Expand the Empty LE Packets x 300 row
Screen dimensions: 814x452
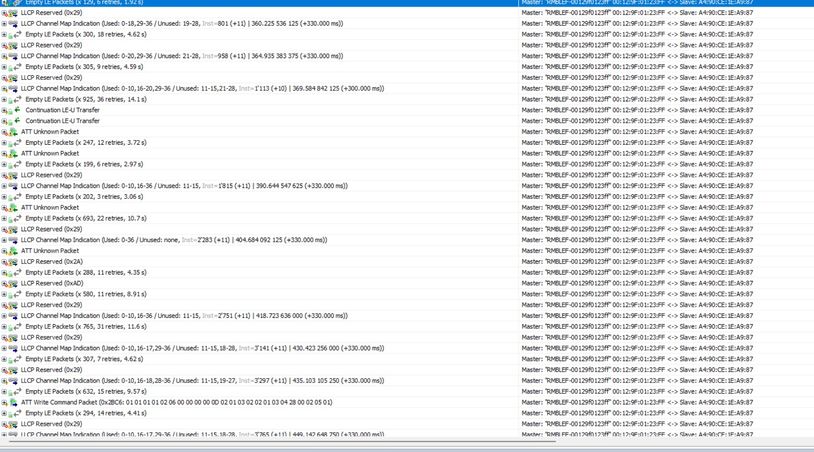[4, 35]
